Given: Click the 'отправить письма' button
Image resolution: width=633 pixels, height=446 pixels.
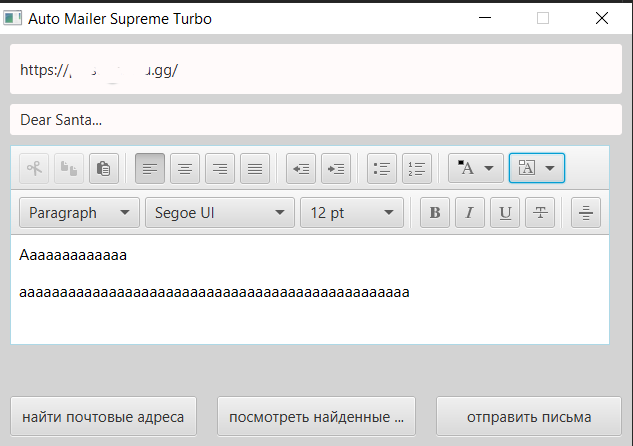Looking at the screenshot, I should [529, 417].
